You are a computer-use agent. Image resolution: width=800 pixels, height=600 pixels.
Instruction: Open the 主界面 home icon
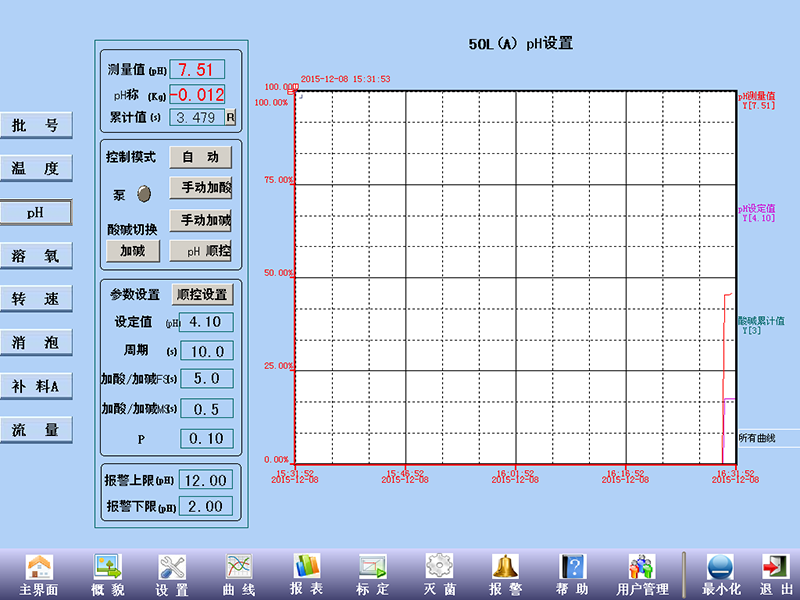pos(39,567)
